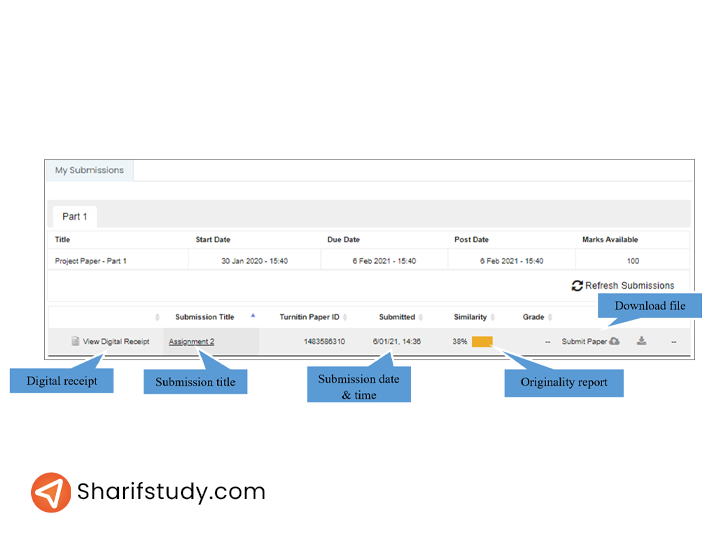Click the download file arrow icon
The image size is (720, 540).
pyautogui.click(x=642, y=341)
